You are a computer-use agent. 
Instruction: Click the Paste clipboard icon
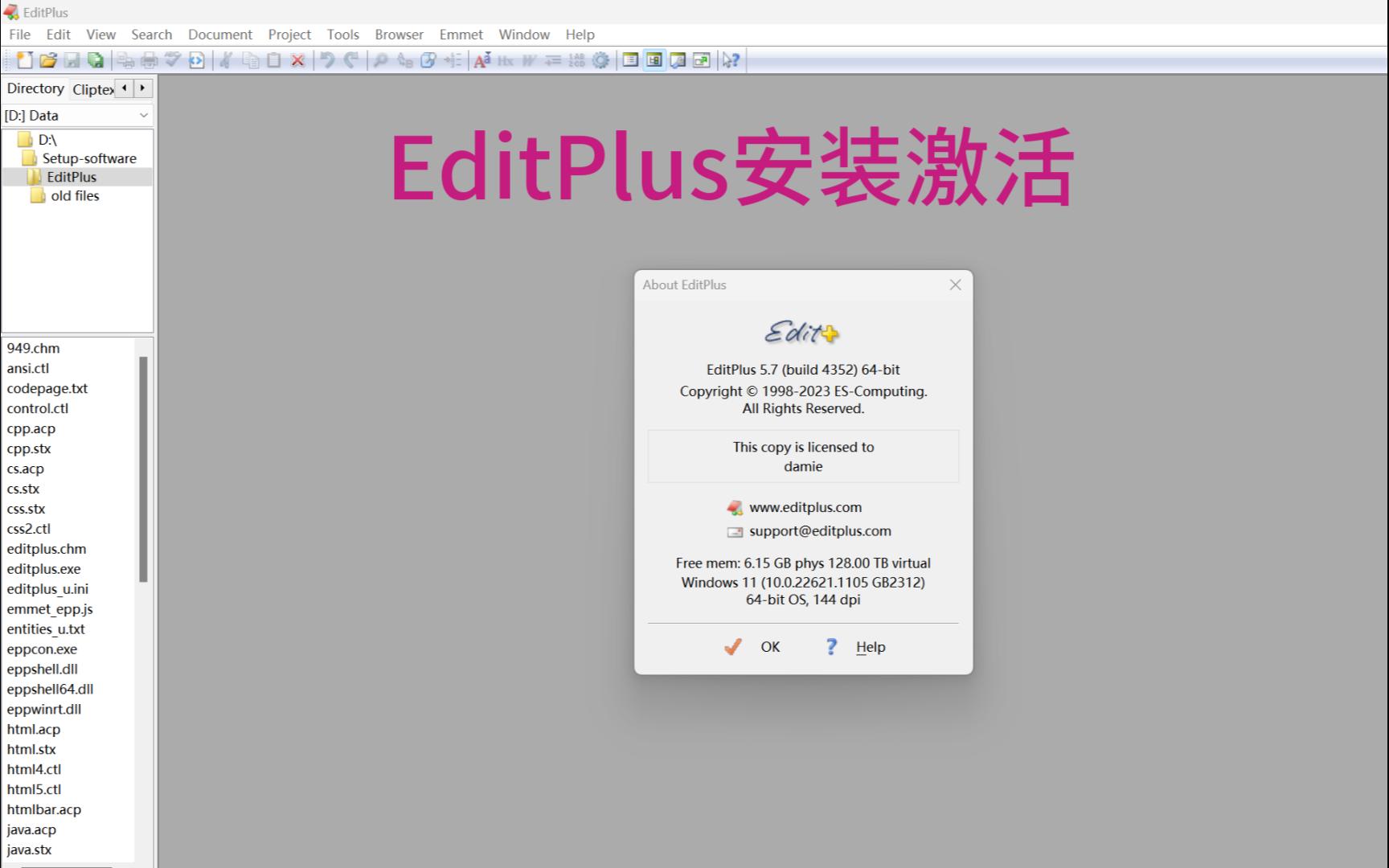pos(274,60)
